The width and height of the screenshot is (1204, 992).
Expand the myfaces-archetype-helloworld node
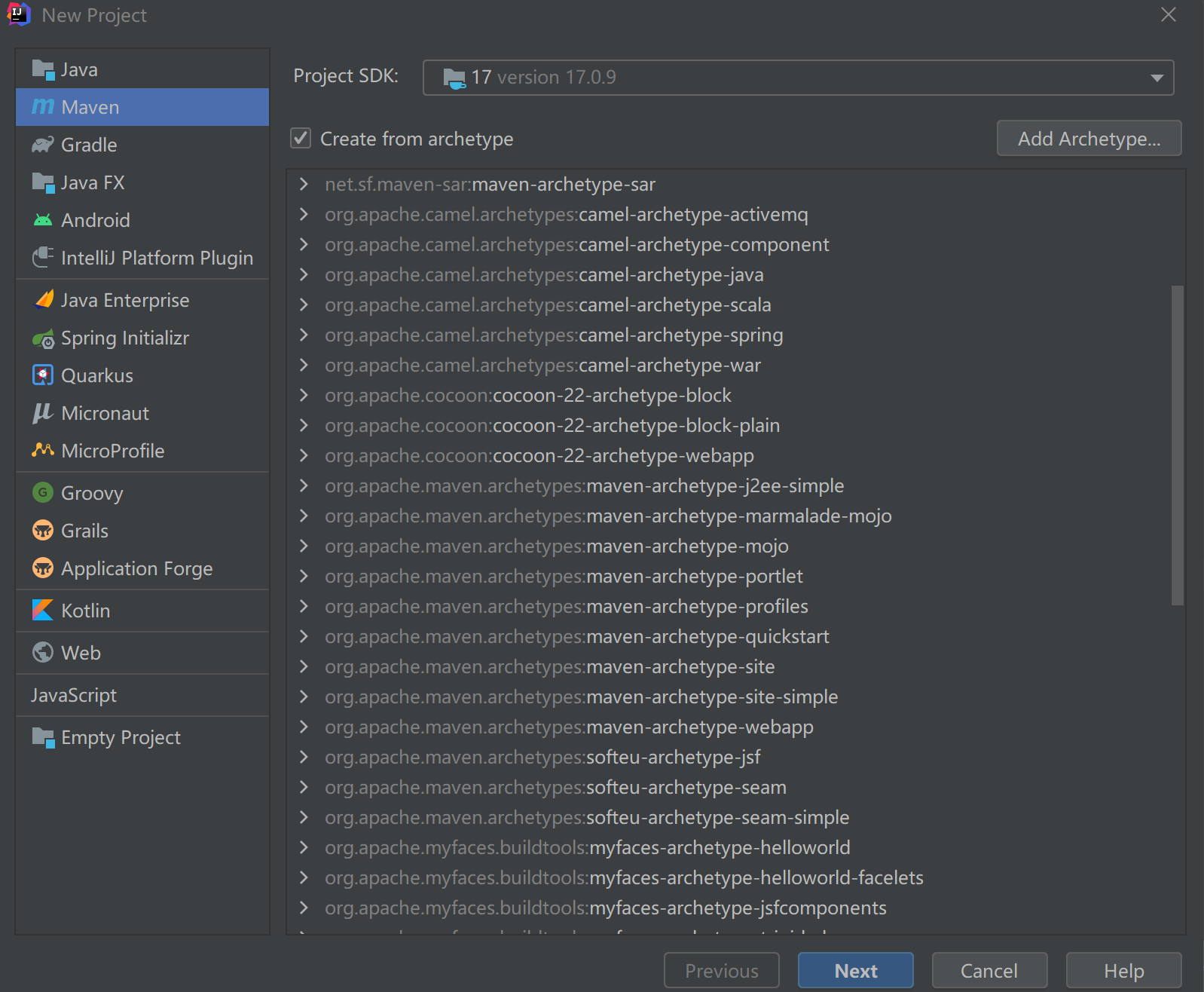[304, 847]
